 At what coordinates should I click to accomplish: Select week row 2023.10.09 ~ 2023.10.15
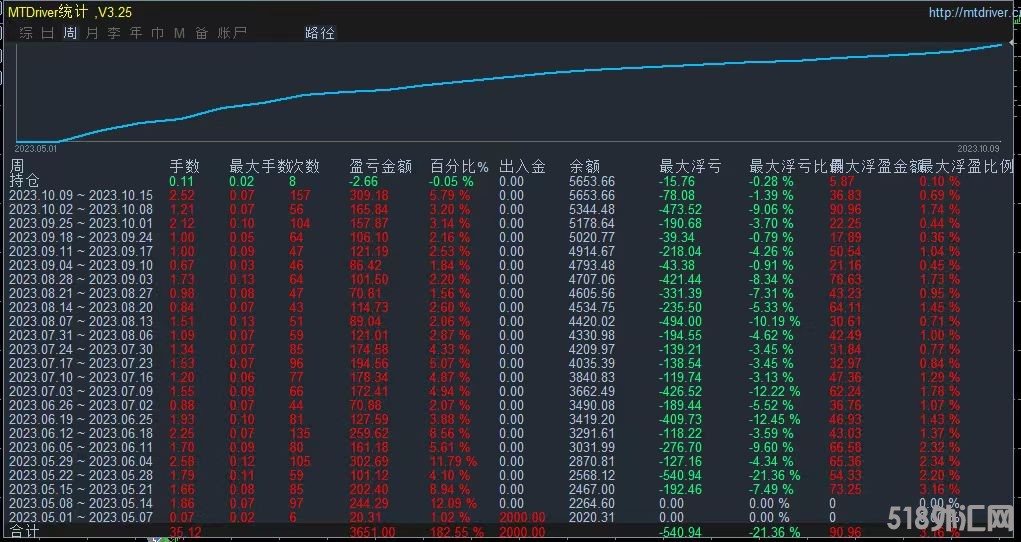[80, 195]
